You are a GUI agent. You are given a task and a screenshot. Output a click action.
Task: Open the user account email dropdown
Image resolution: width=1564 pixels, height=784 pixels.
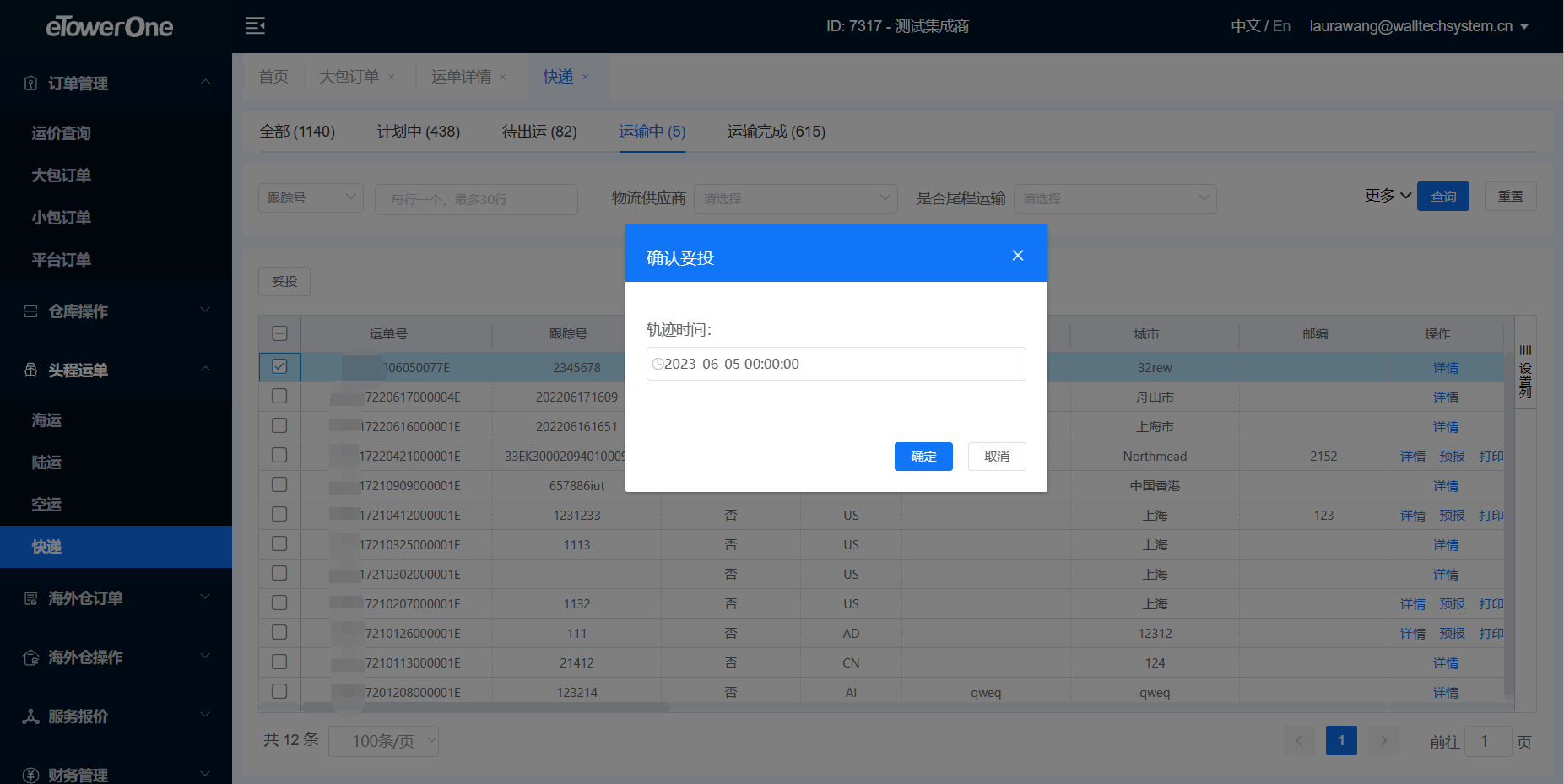[x=1419, y=26]
